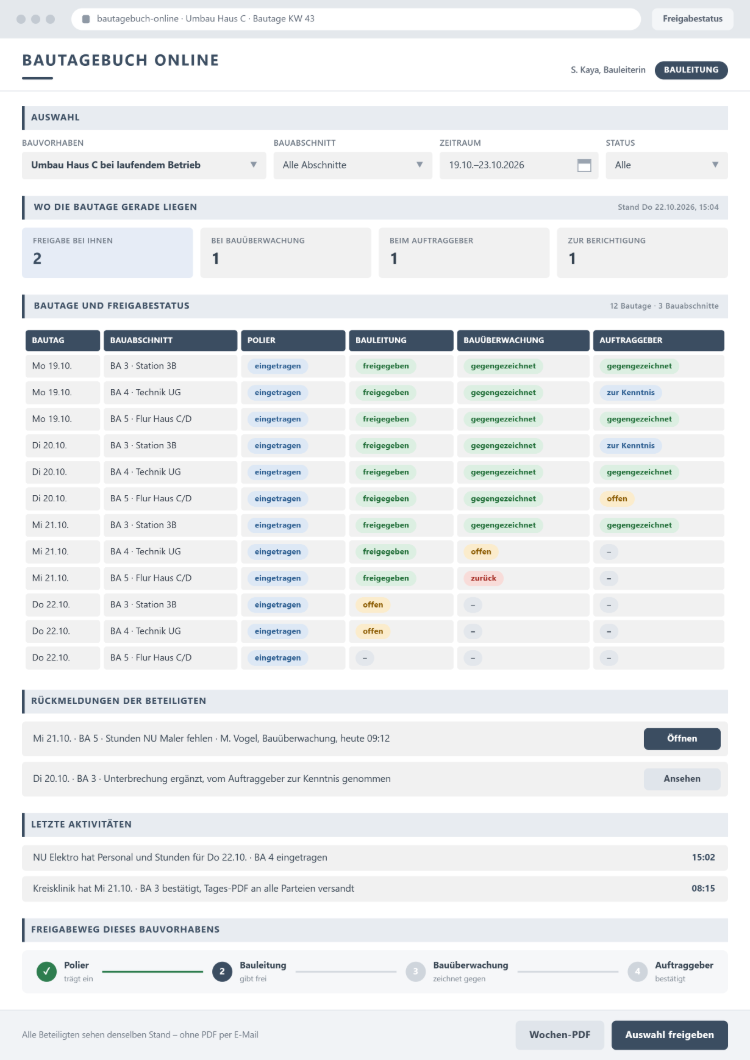Select the Zur Berichtigung card
Viewport: 750px width, 1060px height.
[642, 253]
